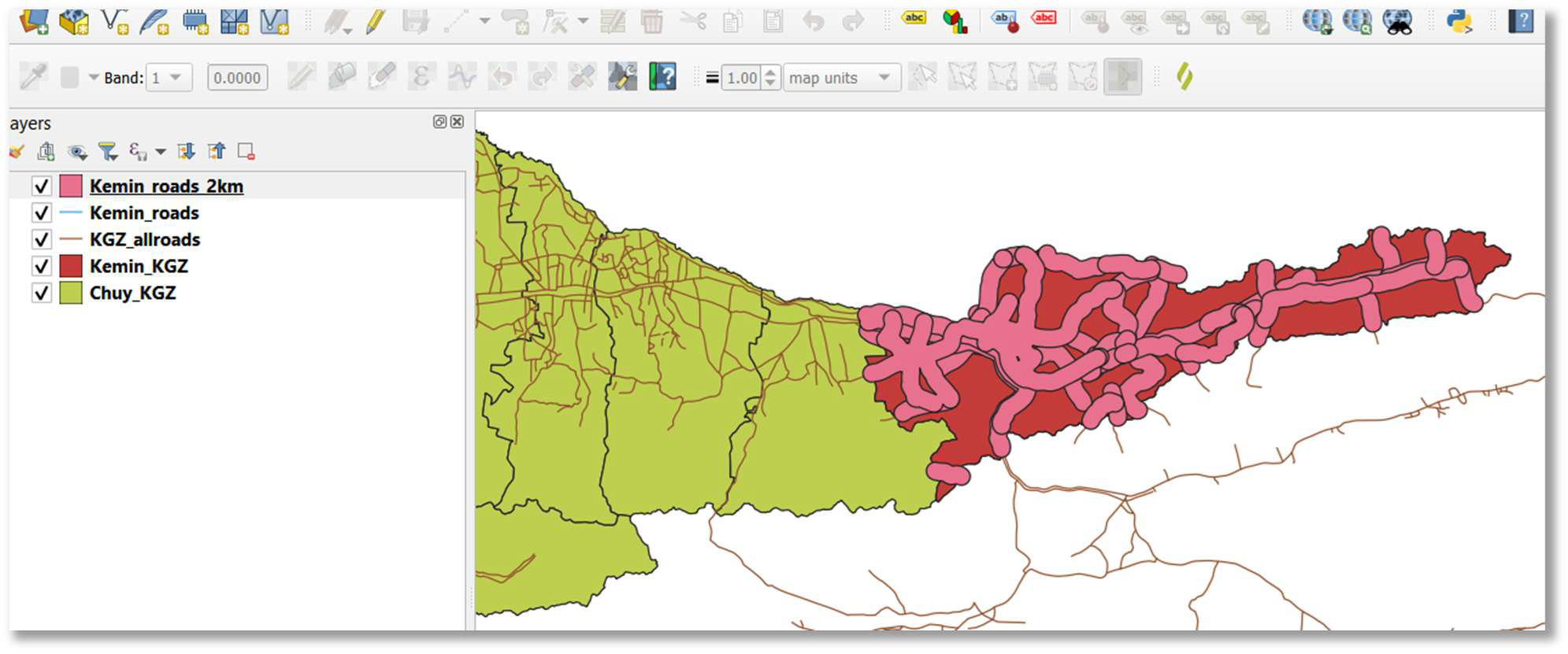This screenshot has width=1568, height=654.
Task: Click the Expand All layers icon
Action: [186, 151]
